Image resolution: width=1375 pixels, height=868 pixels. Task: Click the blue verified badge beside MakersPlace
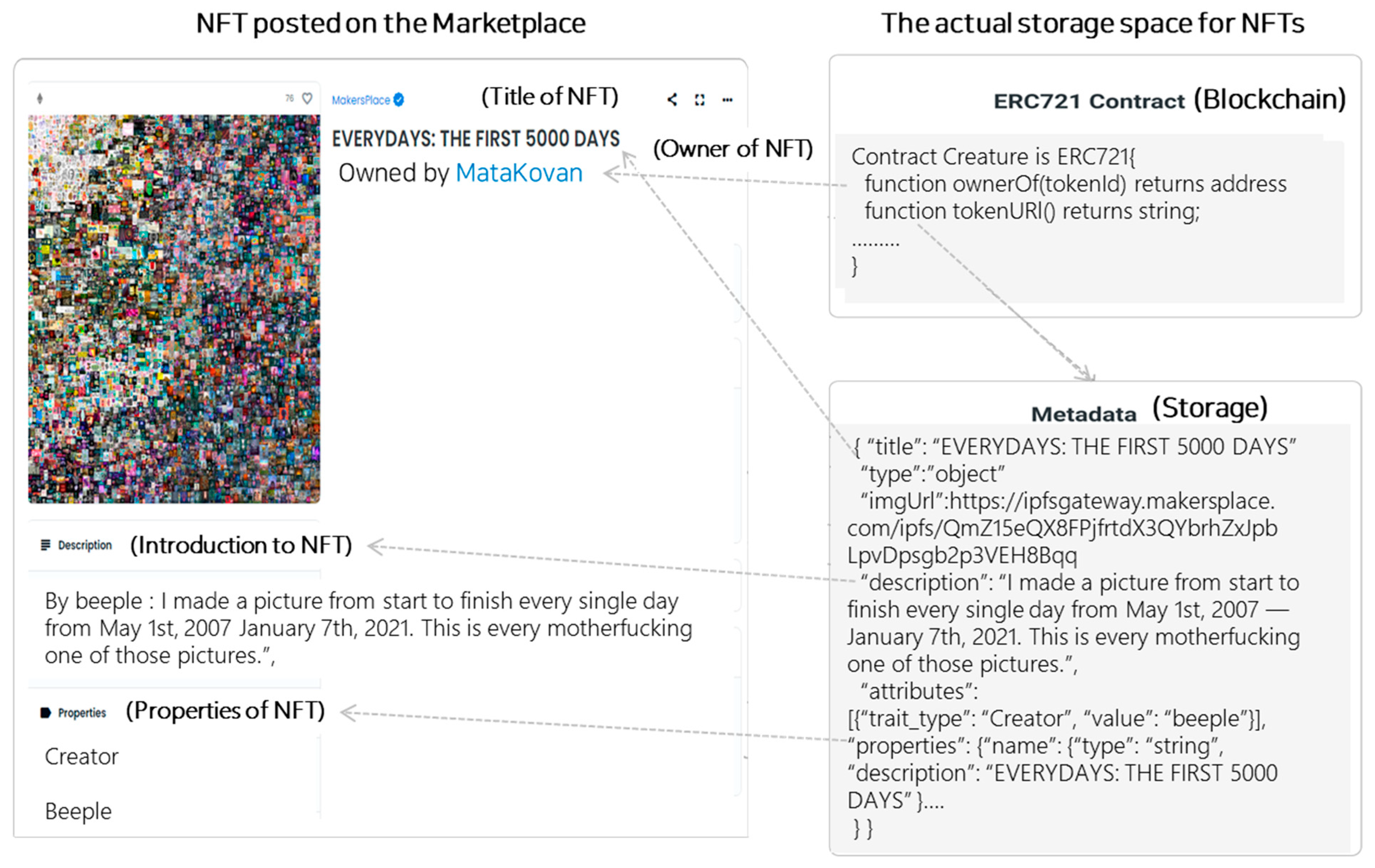pyautogui.click(x=399, y=100)
